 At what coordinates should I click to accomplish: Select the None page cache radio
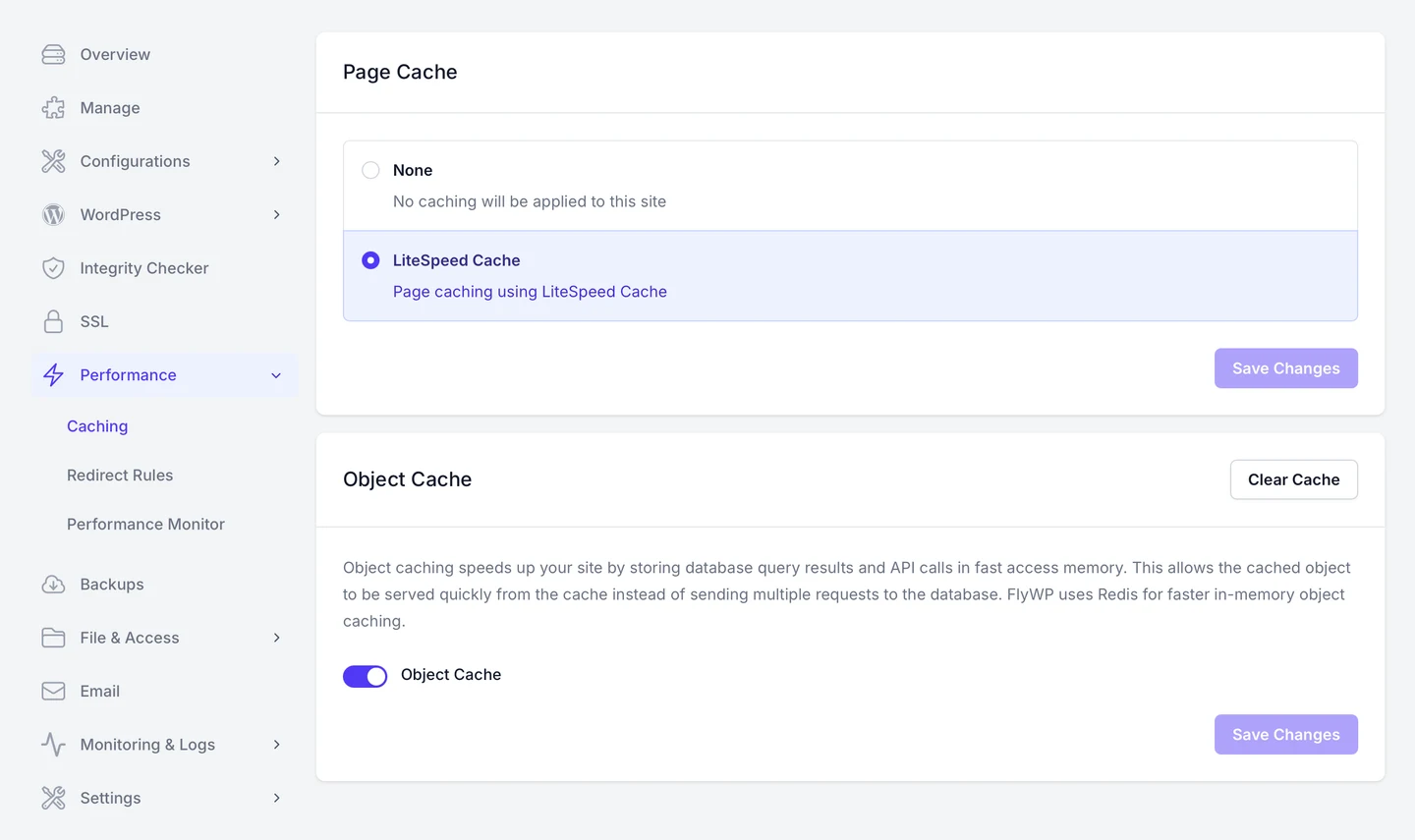click(x=370, y=170)
